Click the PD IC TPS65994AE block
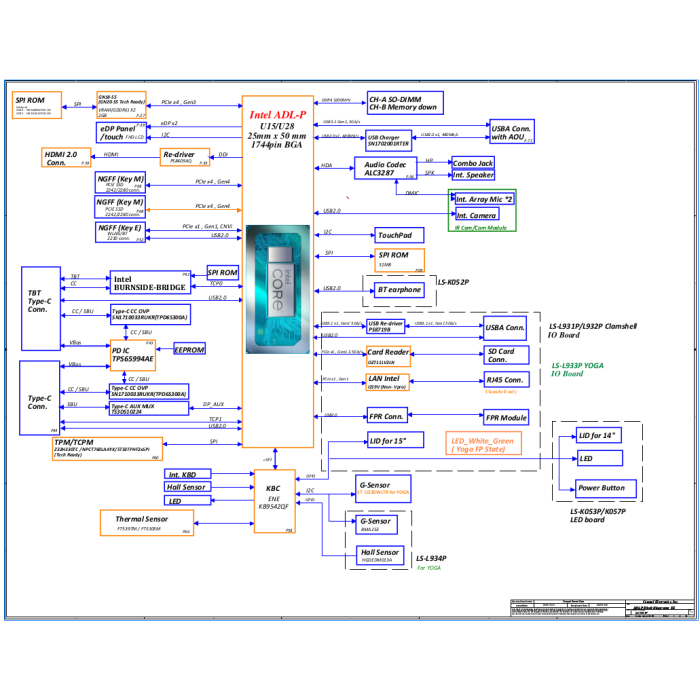Screen dimensions: 700x700 click(133, 355)
